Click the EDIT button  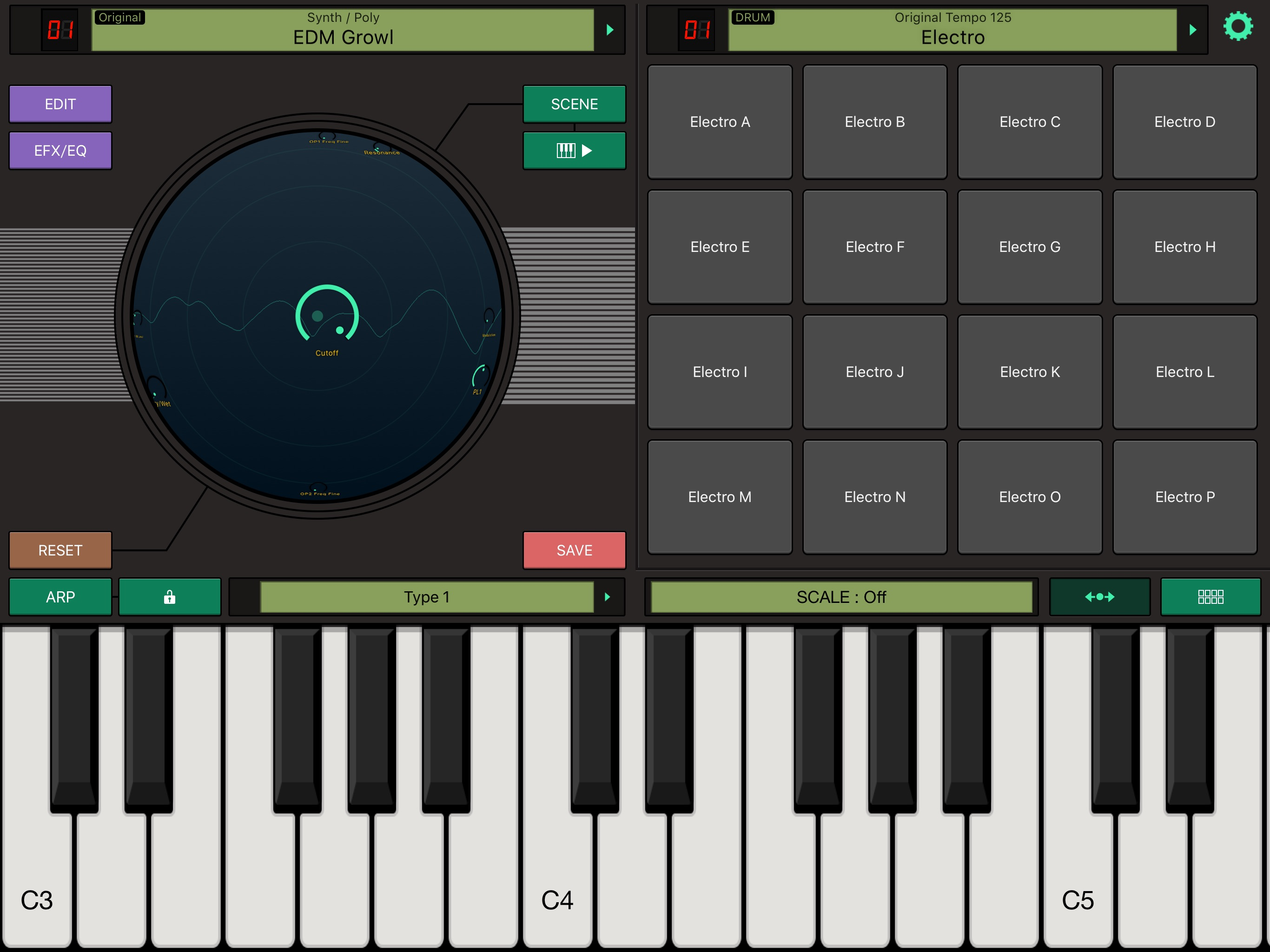tap(60, 104)
